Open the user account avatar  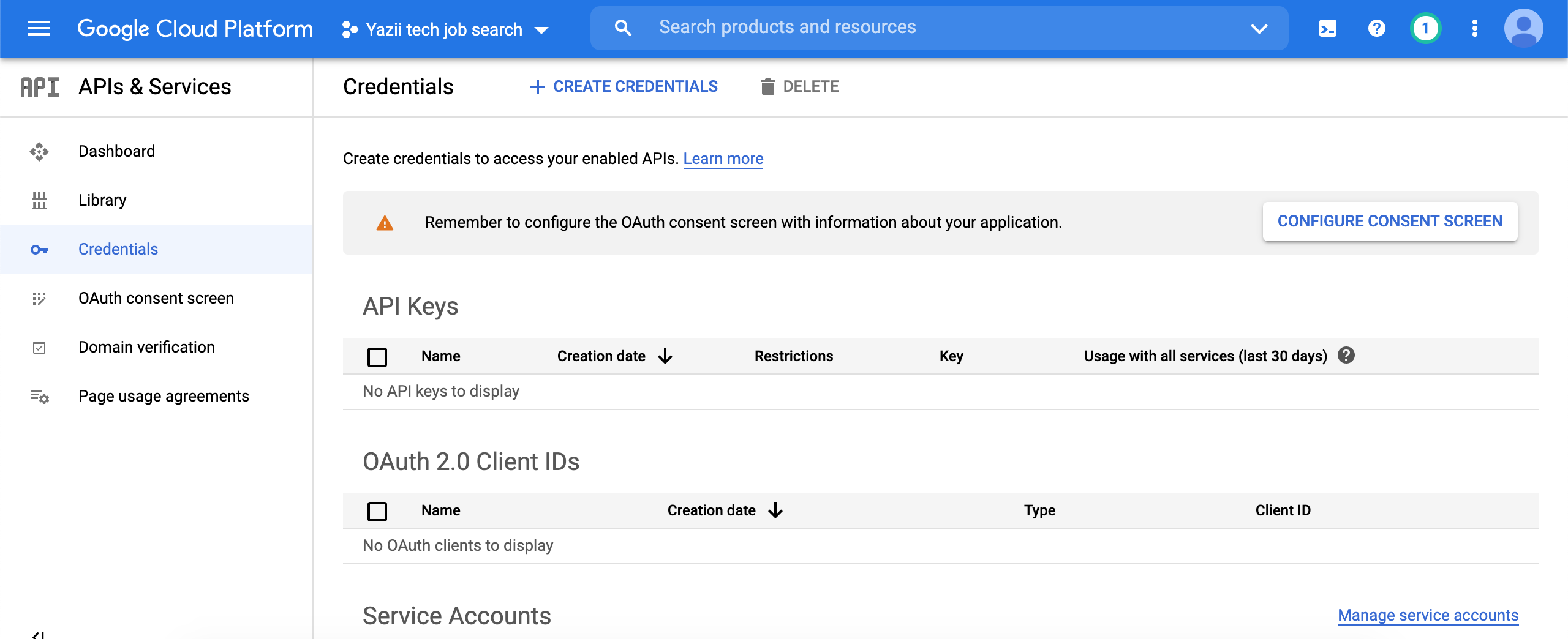click(1524, 28)
